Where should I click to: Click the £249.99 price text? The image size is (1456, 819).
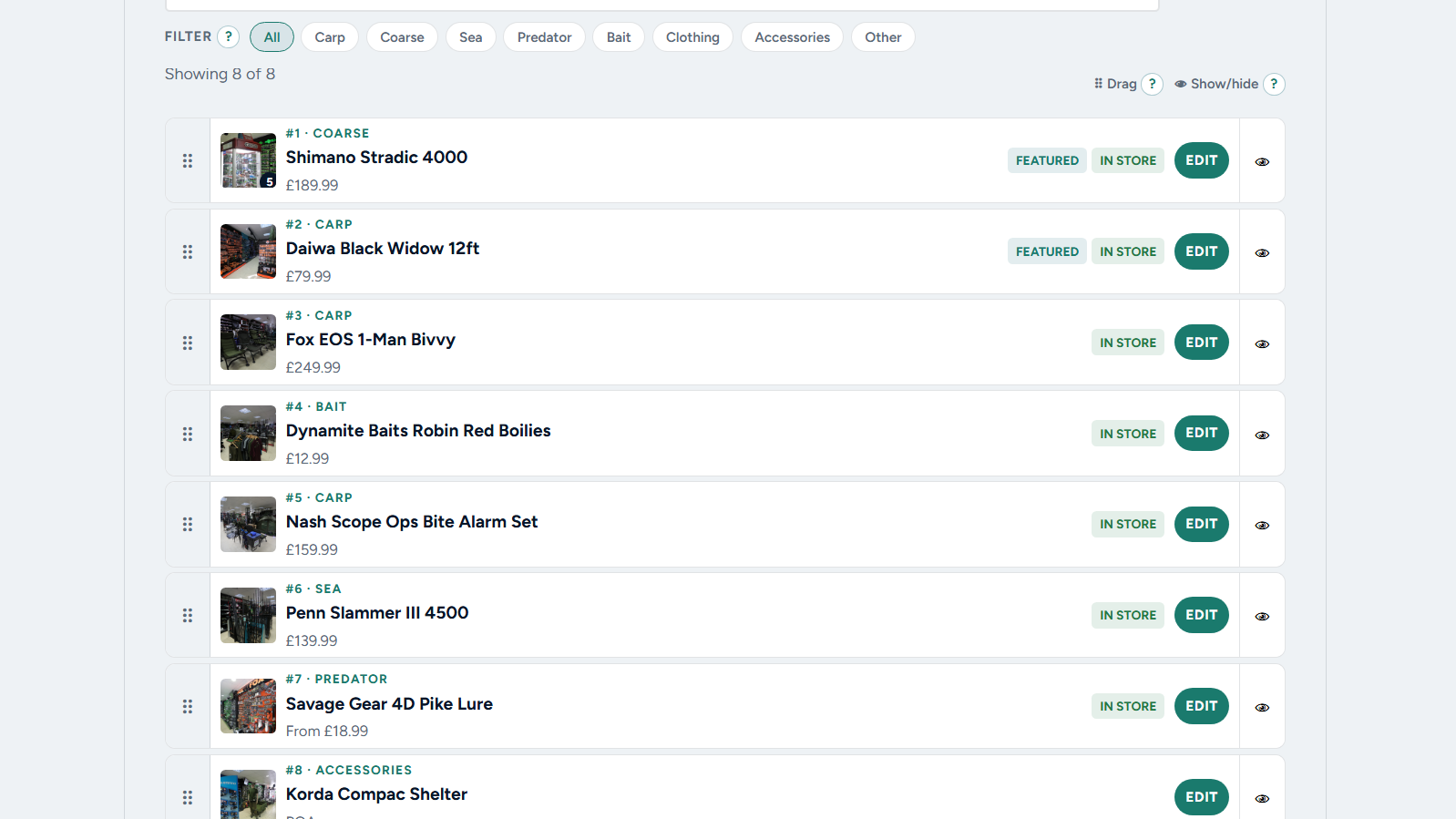[x=313, y=367]
